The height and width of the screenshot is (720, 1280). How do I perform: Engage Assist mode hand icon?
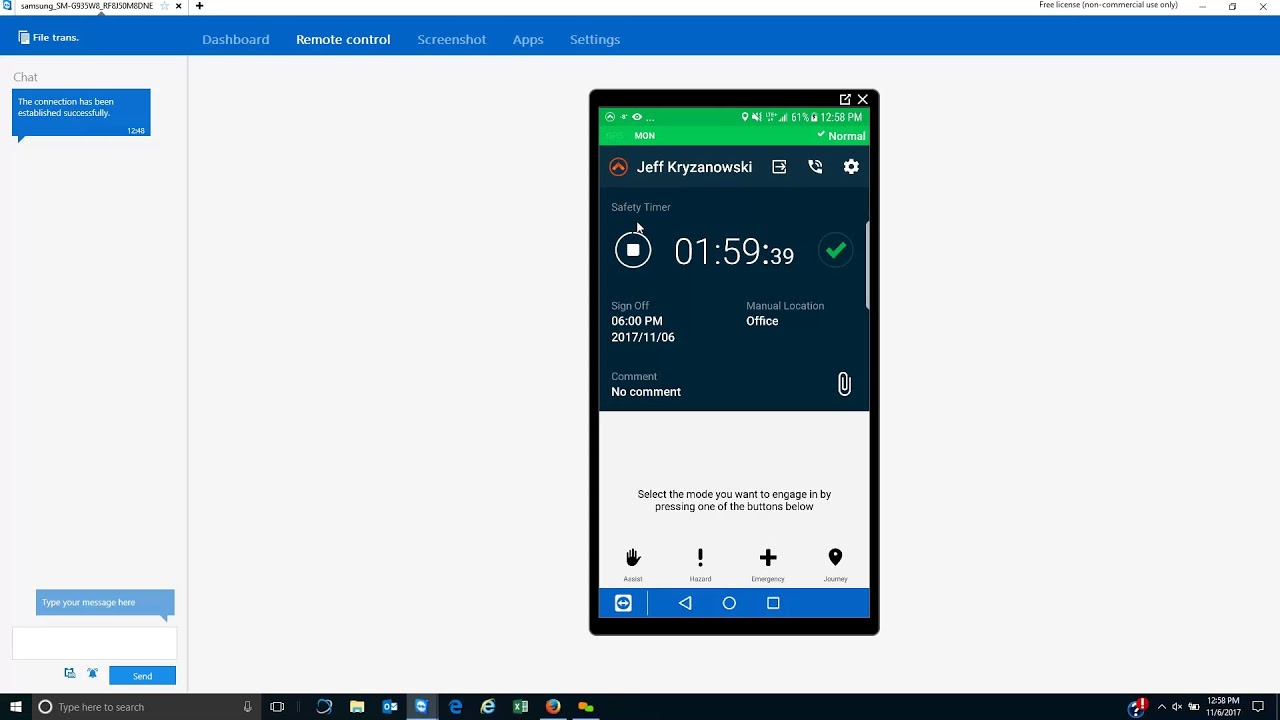click(633, 558)
